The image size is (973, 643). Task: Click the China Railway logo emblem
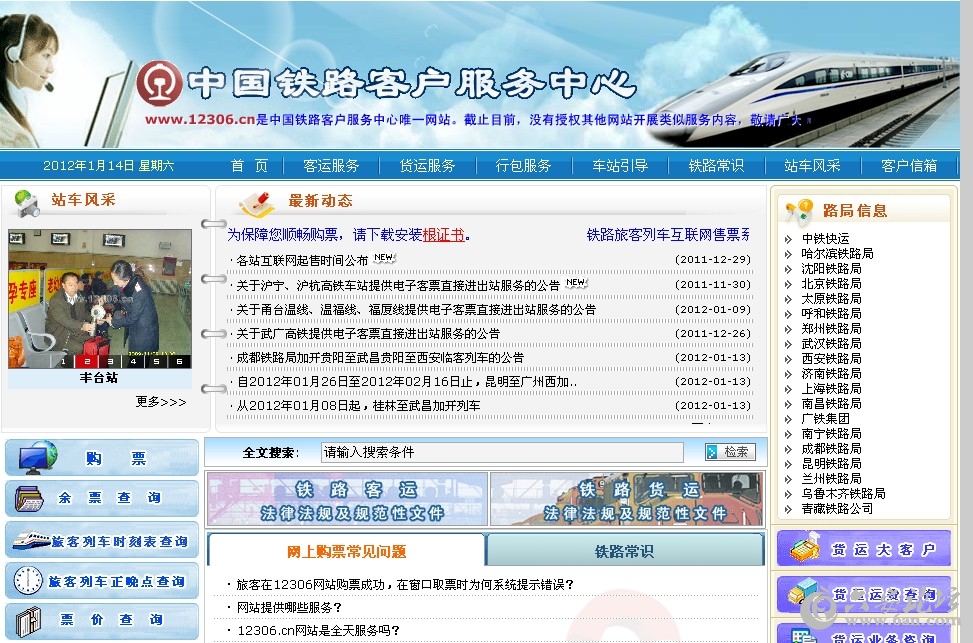159,84
